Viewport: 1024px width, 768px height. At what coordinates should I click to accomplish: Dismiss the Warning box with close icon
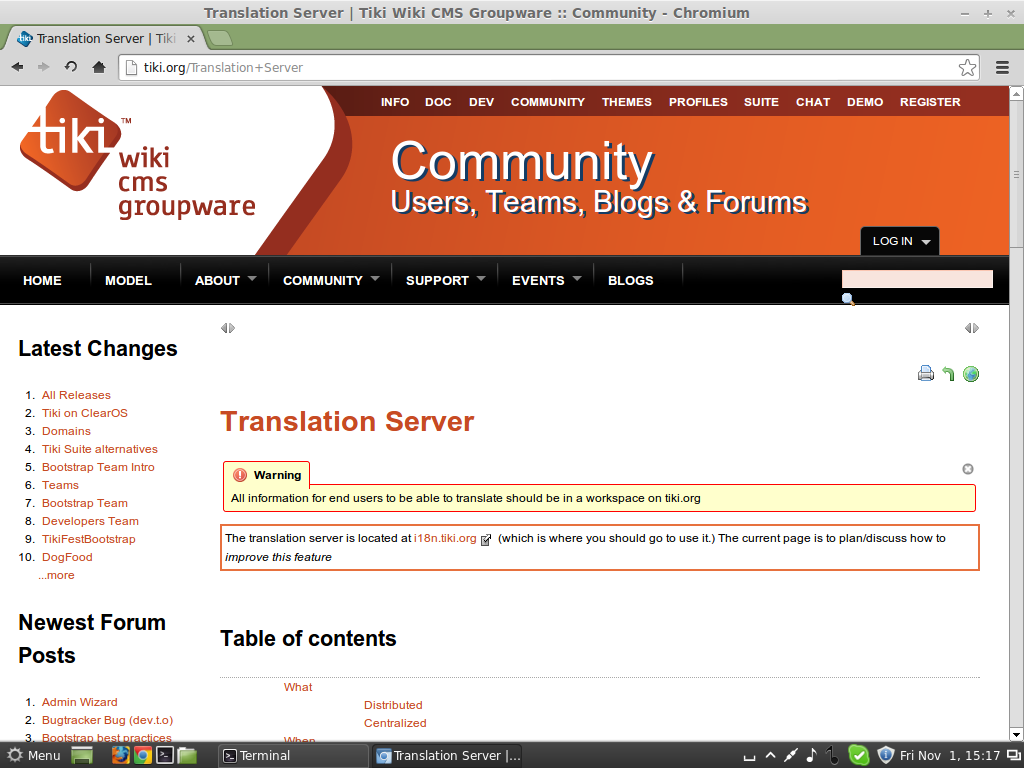coord(968,469)
